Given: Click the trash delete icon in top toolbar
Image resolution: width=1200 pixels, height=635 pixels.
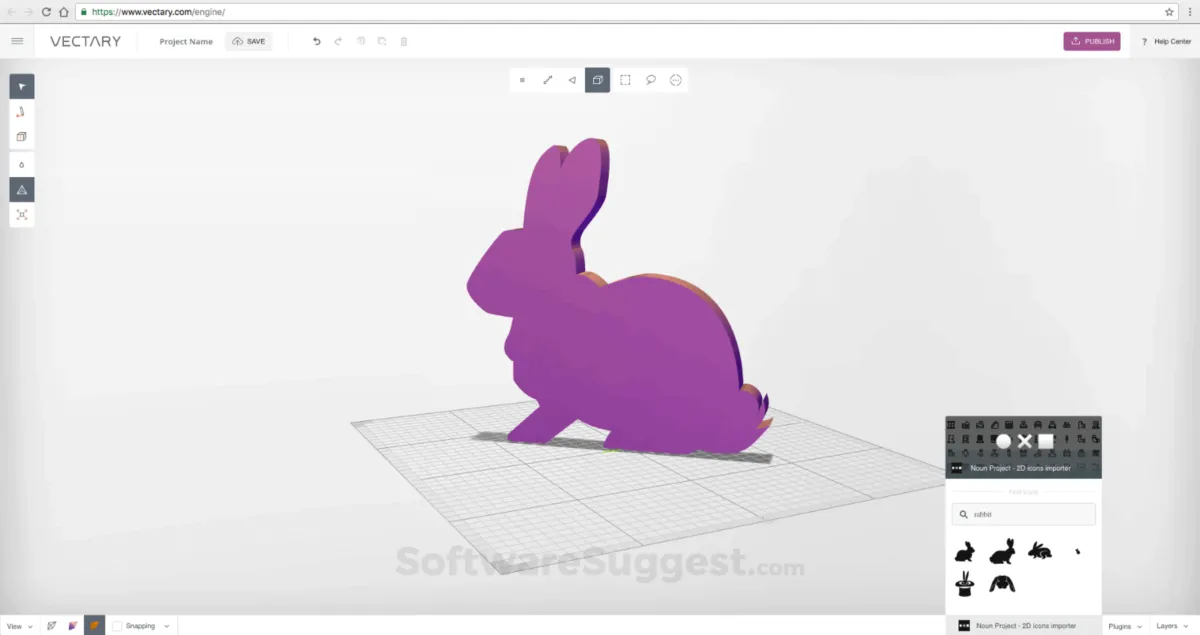Looking at the screenshot, I should click(x=404, y=41).
